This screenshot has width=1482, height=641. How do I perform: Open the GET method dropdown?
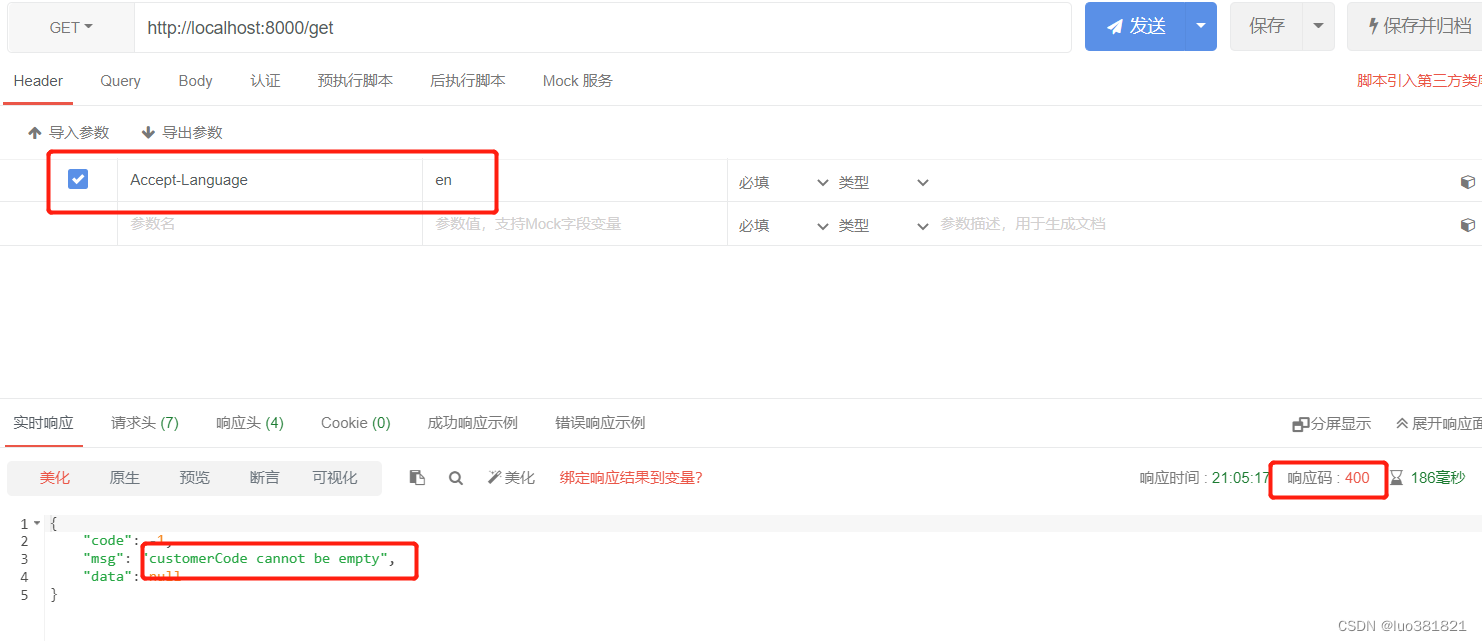click(x=71, y=28)
